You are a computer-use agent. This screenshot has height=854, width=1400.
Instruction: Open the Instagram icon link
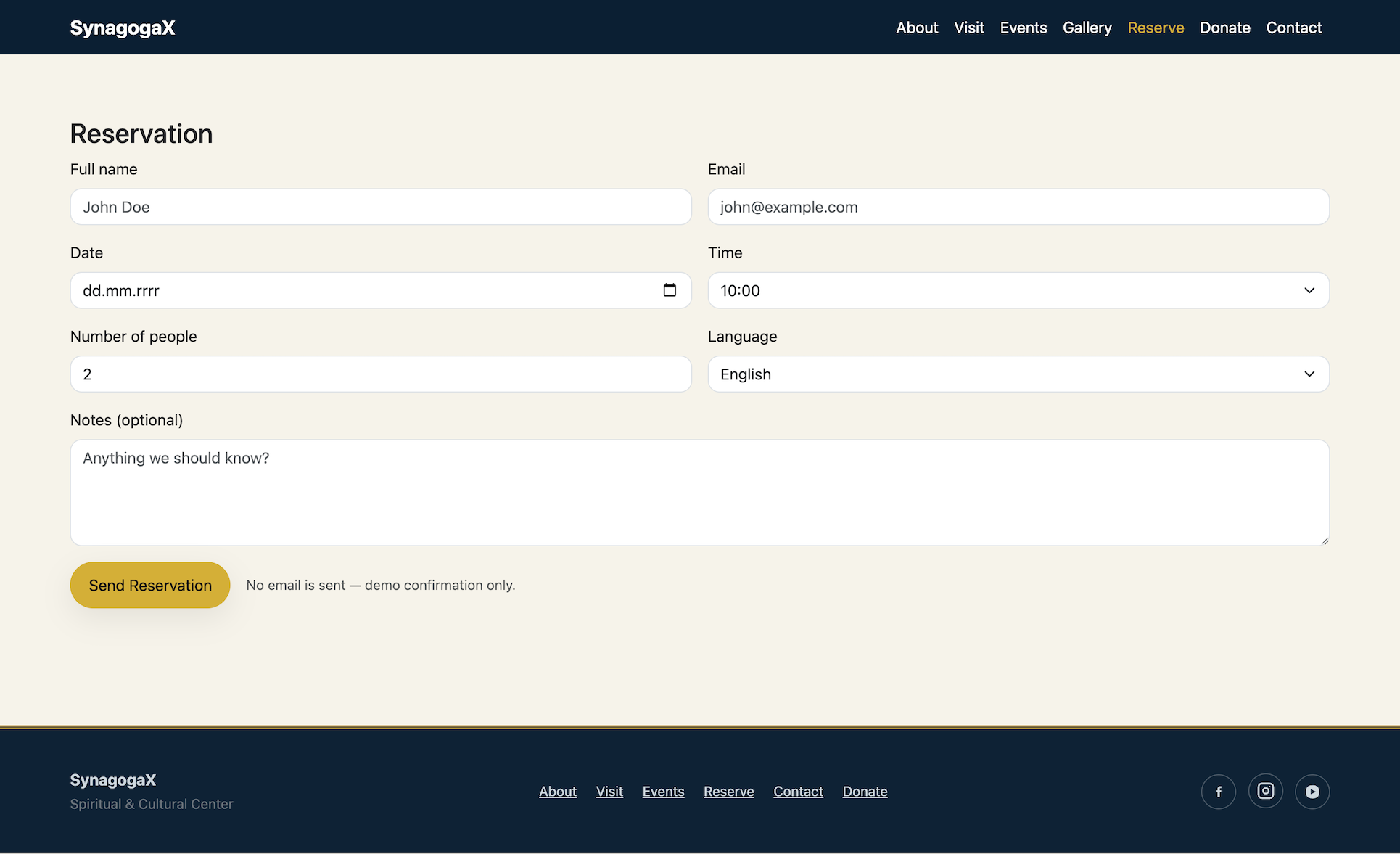(1265, 791)
